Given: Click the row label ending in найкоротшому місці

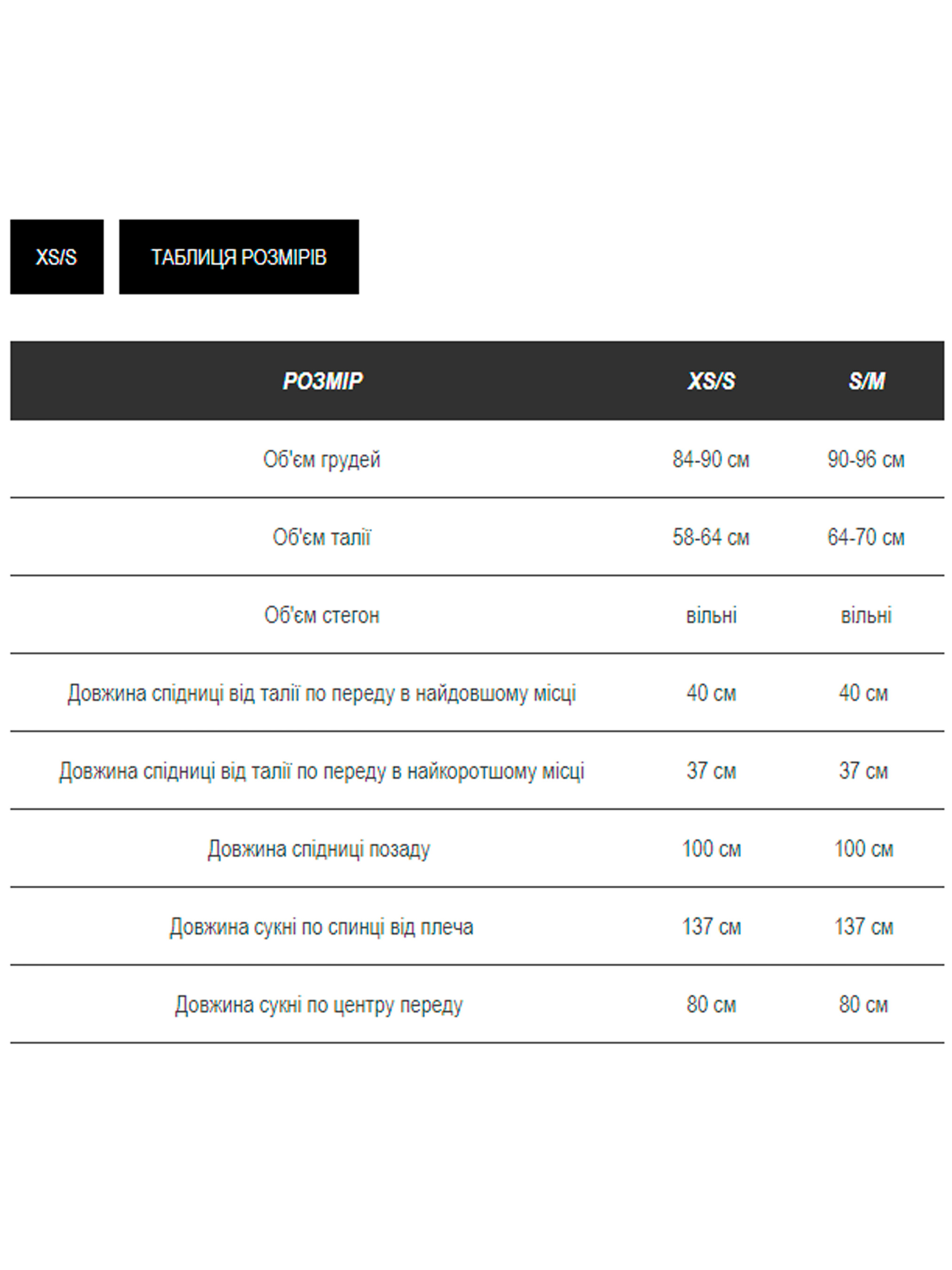Looking at the screenshot, I should point(322,771).
